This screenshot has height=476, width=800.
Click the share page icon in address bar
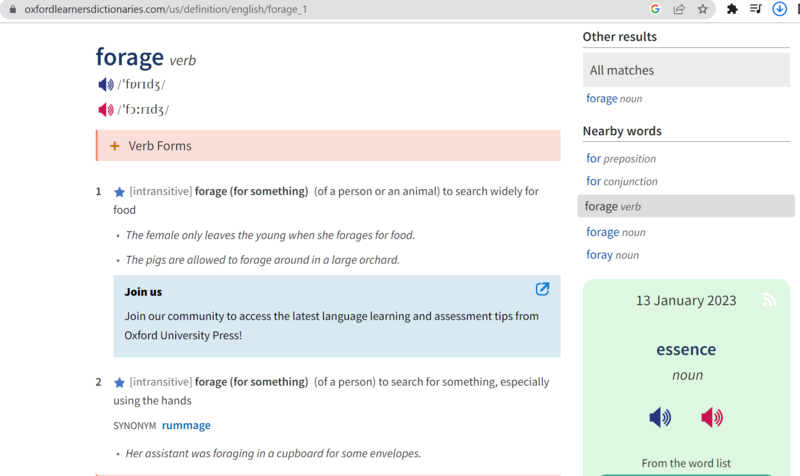[679, 9]
